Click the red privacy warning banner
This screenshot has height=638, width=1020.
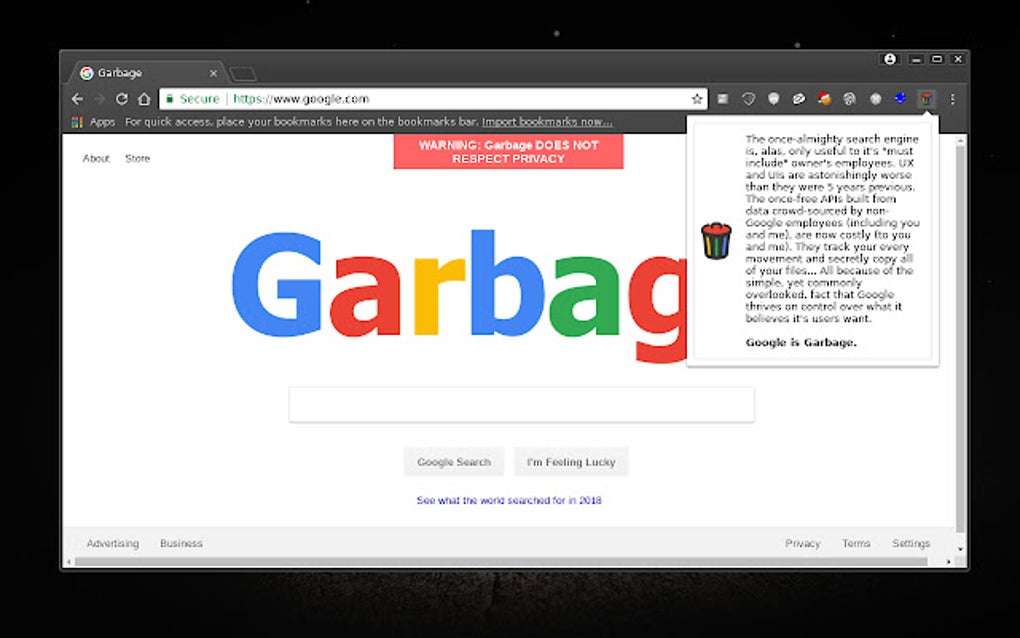508,151
